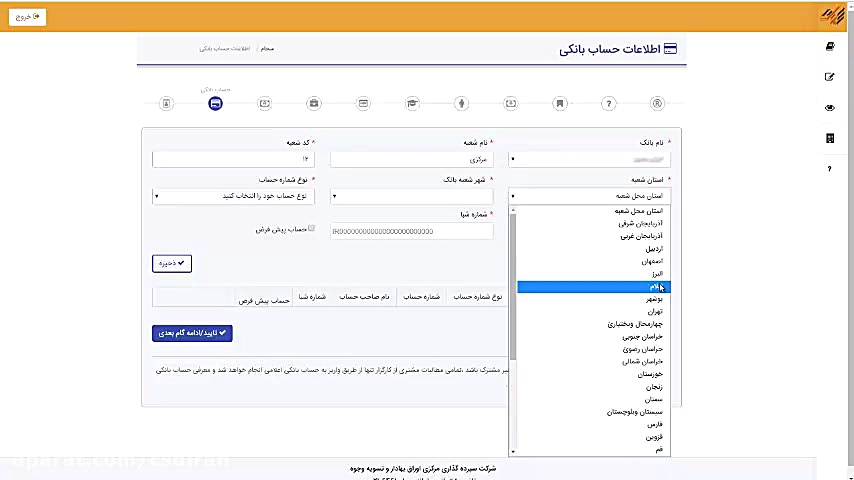The width and height of the screenshot is (854, 480).
Task: Click the کد شعبه branch code field
Action: click(x=233, y=159)
